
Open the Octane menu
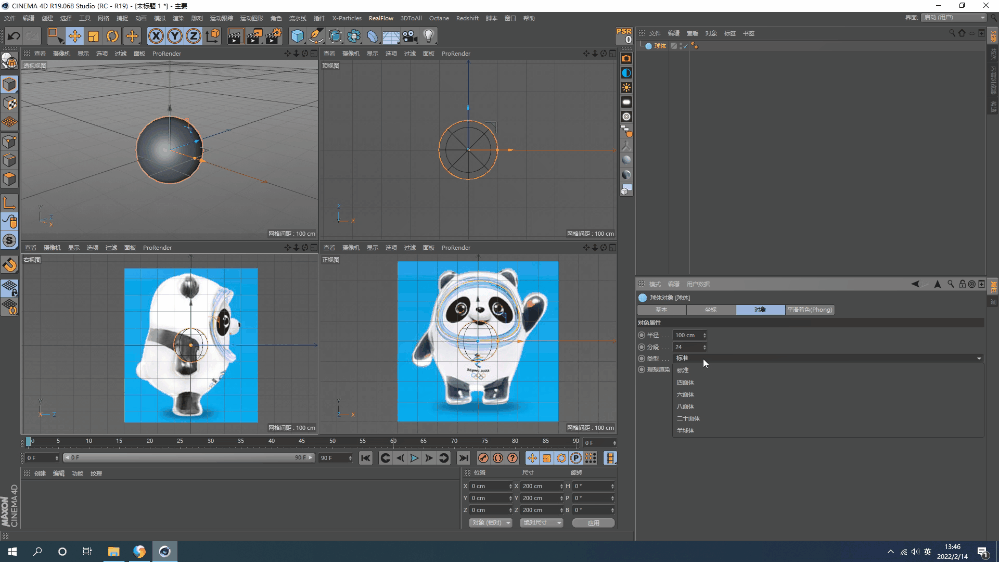coord(439,18)
